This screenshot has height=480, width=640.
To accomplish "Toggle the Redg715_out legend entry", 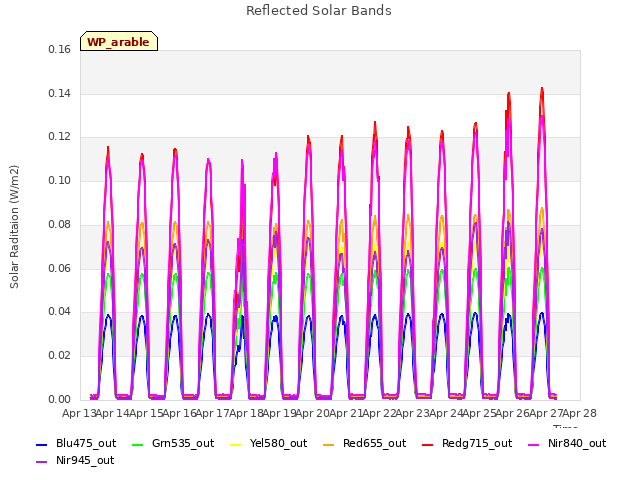I will tap(467, 443).
